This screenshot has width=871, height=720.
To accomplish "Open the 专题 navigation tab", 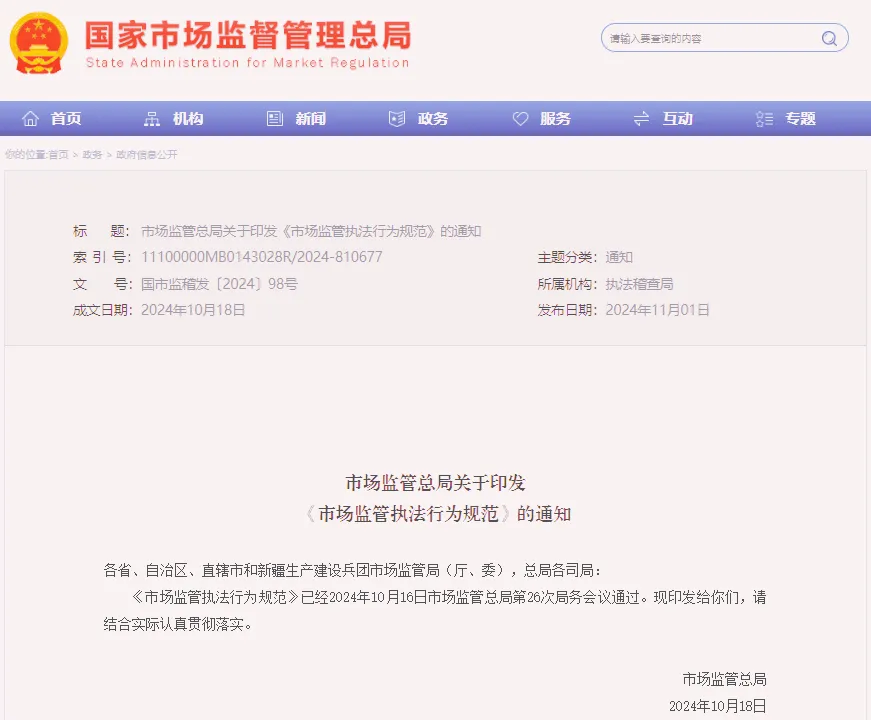I will (x=800, y=118).
